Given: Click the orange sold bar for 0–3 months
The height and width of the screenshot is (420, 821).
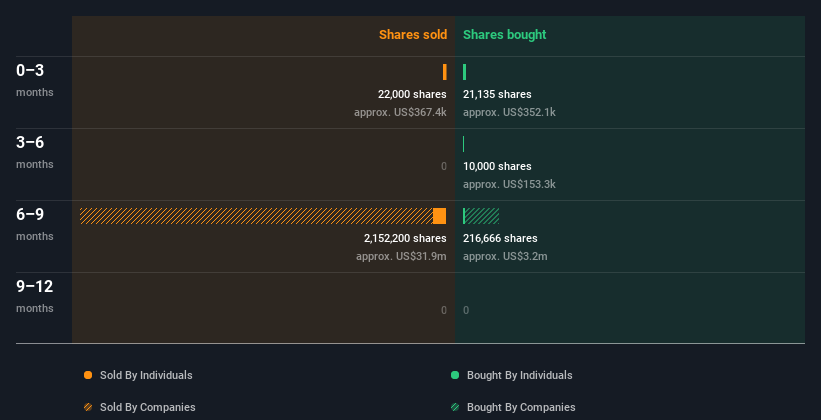Looking at the screenshot, I should pos(445,72).
